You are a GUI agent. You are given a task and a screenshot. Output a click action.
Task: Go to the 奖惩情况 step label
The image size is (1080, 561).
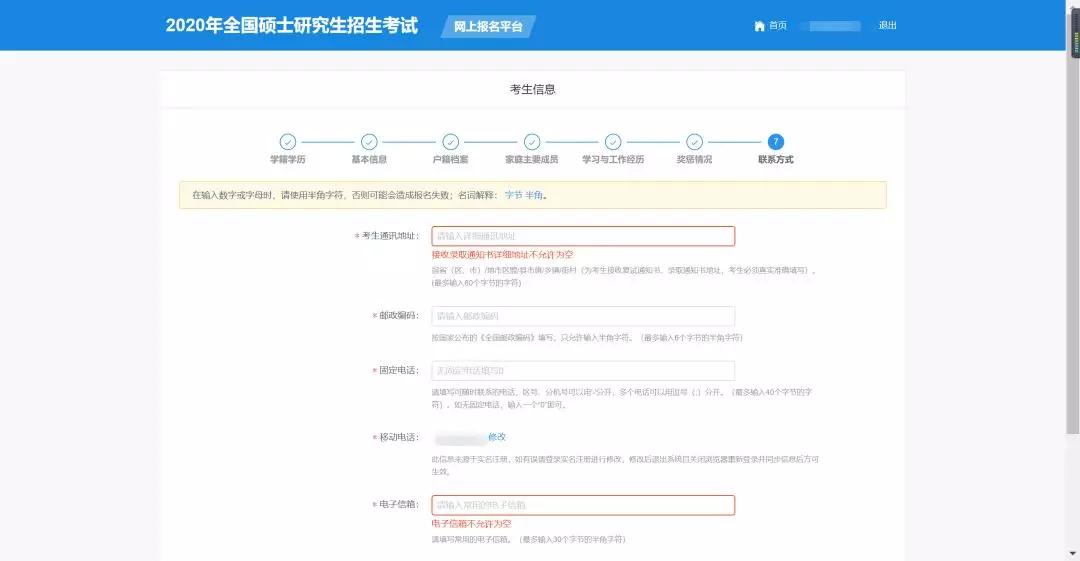[x=694, y=159]
